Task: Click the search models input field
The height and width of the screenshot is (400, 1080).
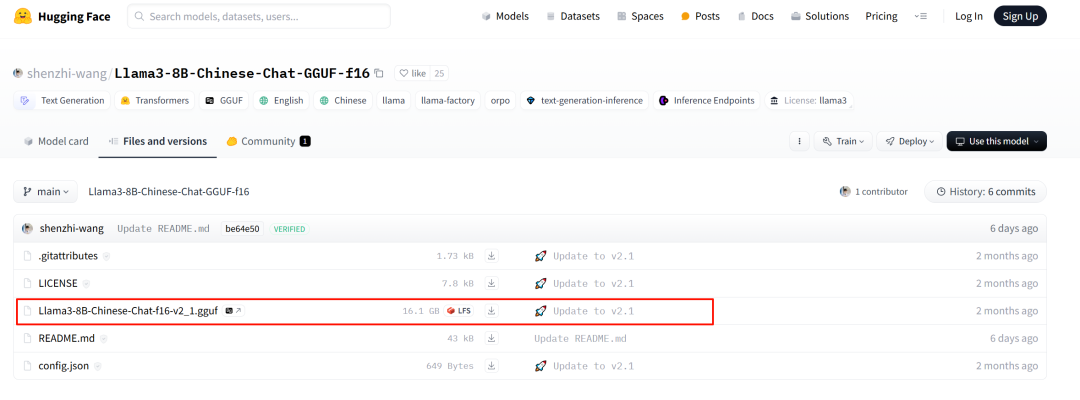Action: [x=259, y=16]
